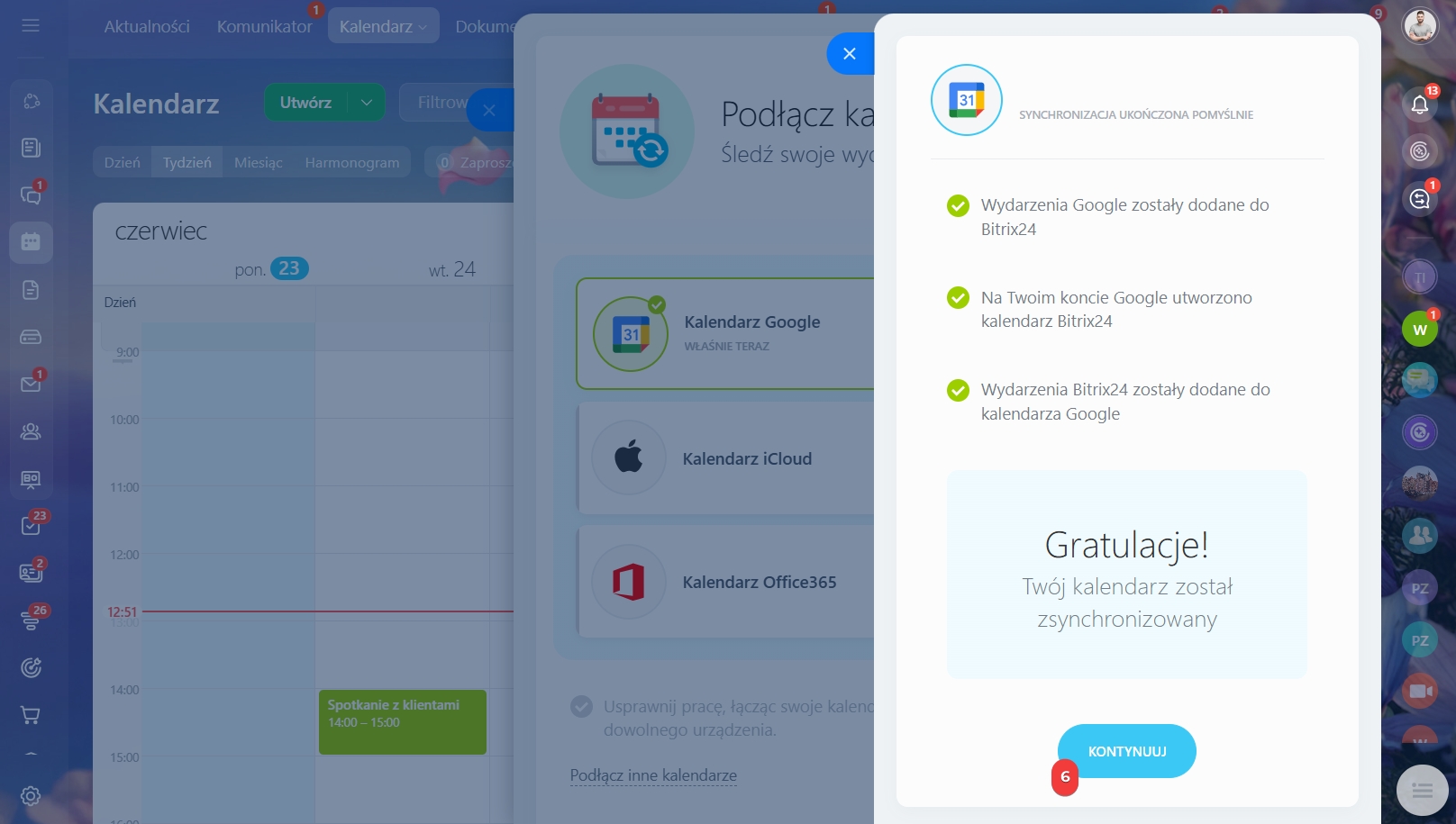
Task: Open the sidebar icon with badge 26
Action: click(31, 620)
